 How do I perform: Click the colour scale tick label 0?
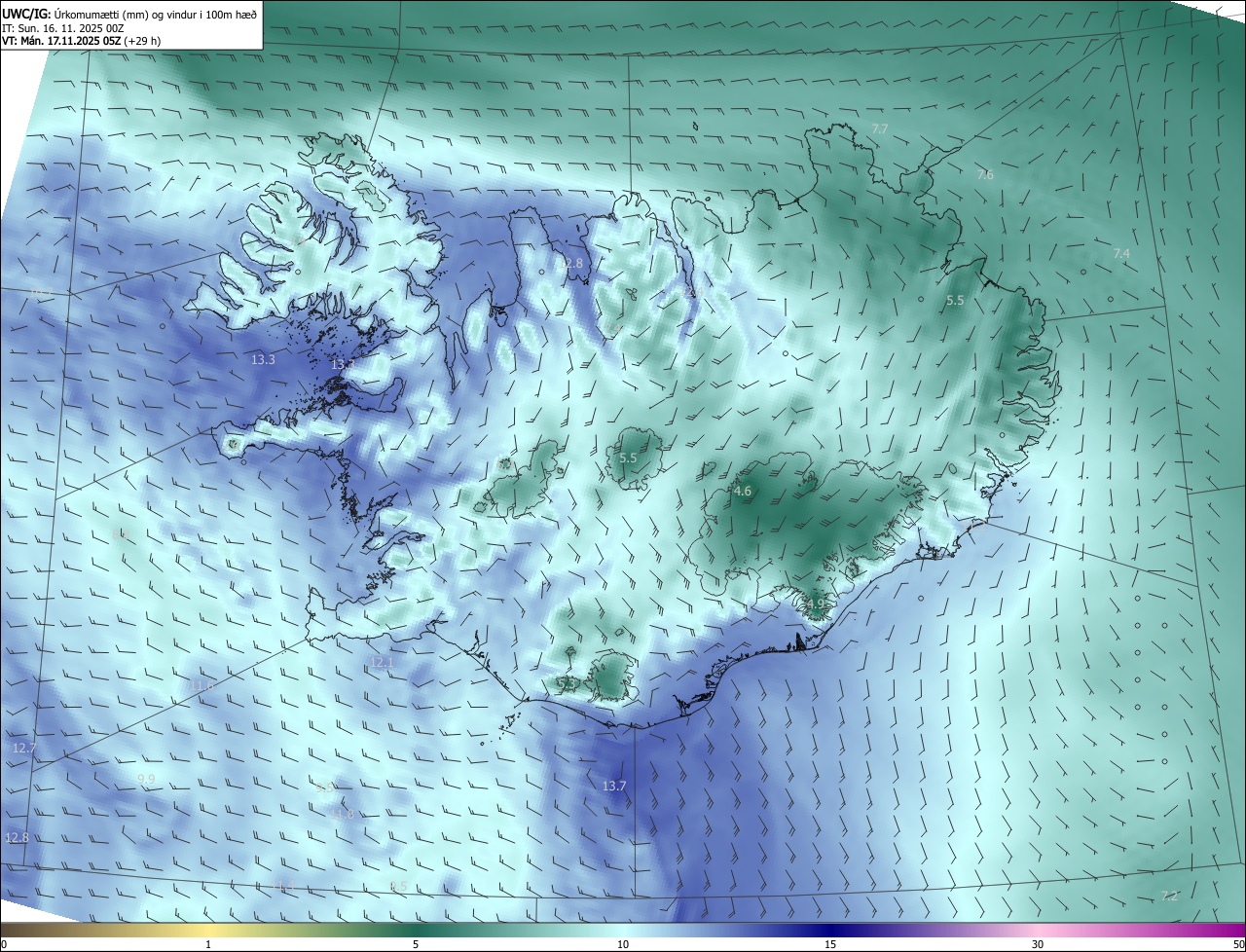tap(4, 944)
